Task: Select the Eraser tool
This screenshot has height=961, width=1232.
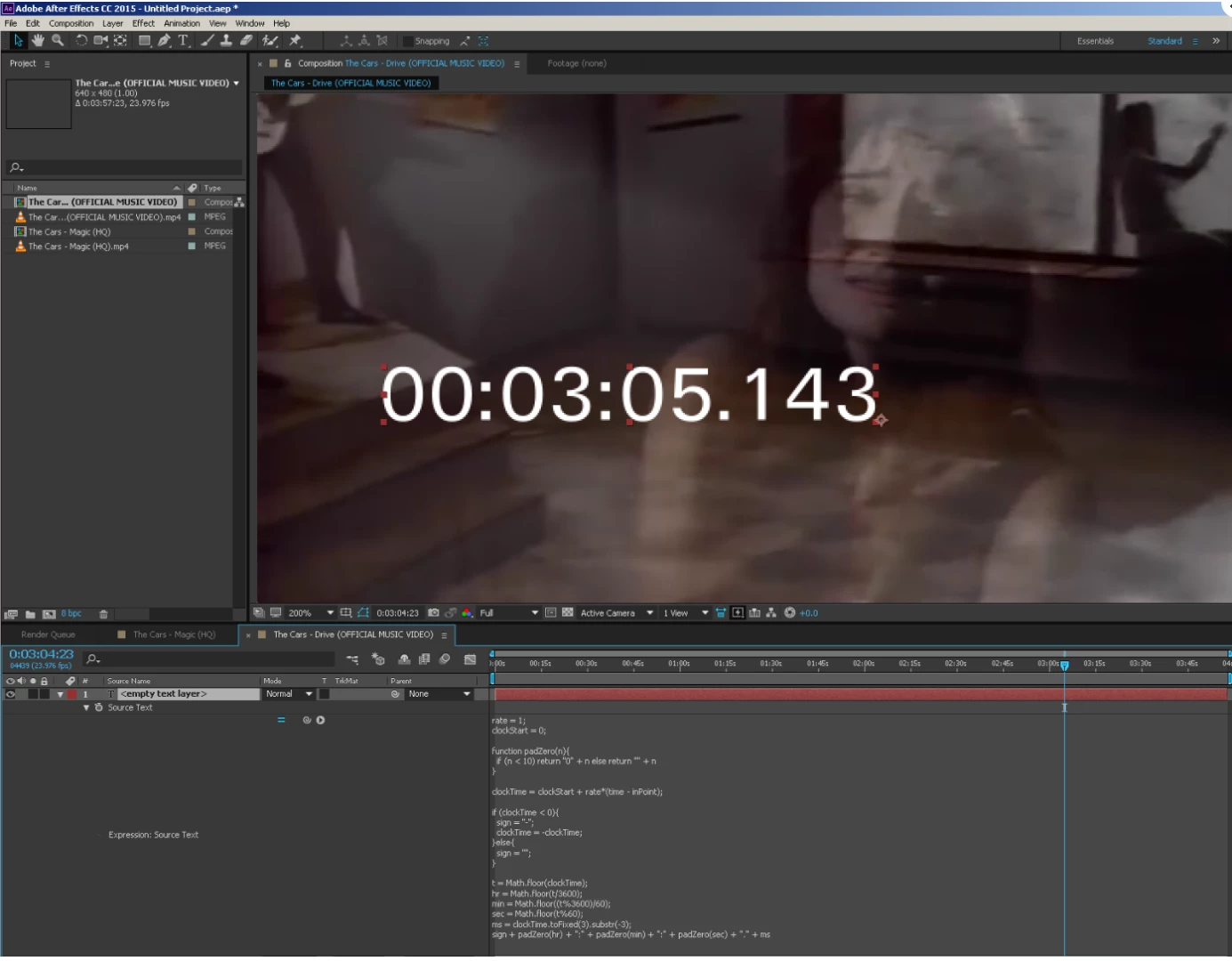Action: point(246,41)
